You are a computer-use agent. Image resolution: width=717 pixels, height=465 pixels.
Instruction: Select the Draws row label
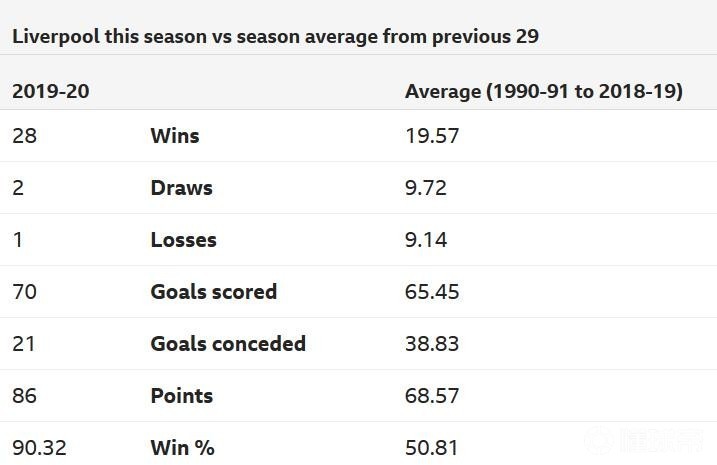(181, 188)
